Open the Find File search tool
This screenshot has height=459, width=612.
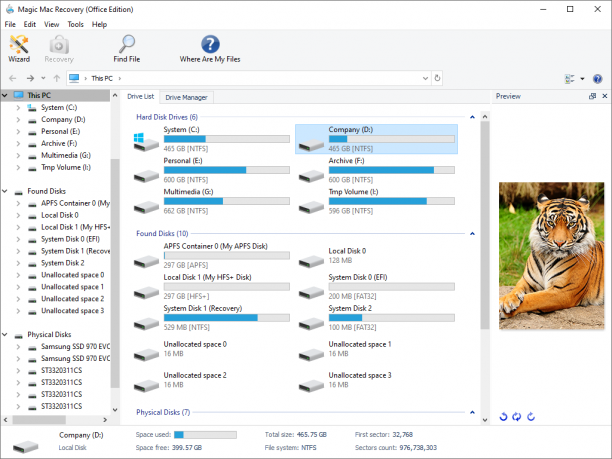(x=126, y=49)
